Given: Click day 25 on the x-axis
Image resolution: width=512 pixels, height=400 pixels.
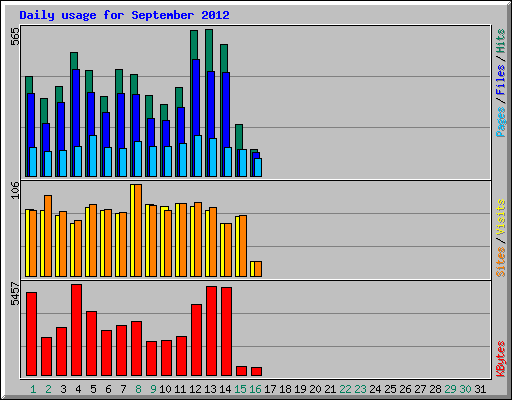Looking at the screenshot, I should (390, 389).
